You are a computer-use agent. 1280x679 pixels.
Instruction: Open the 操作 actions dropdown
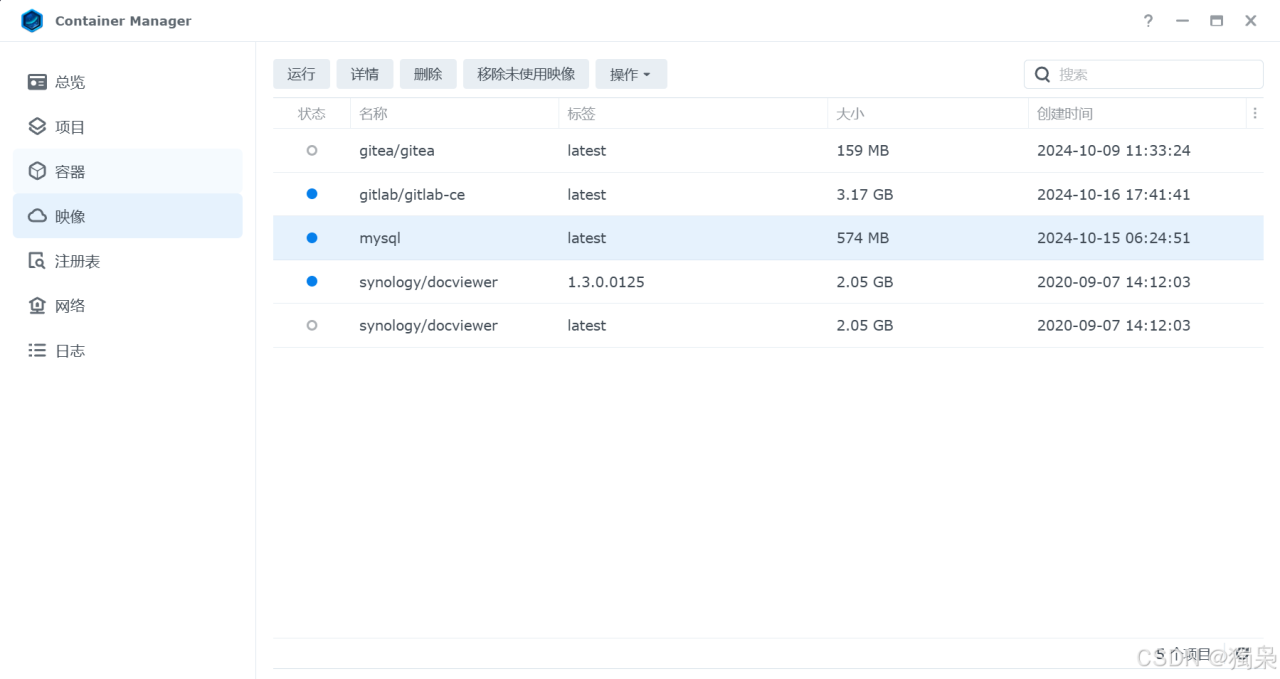point(631,73)
